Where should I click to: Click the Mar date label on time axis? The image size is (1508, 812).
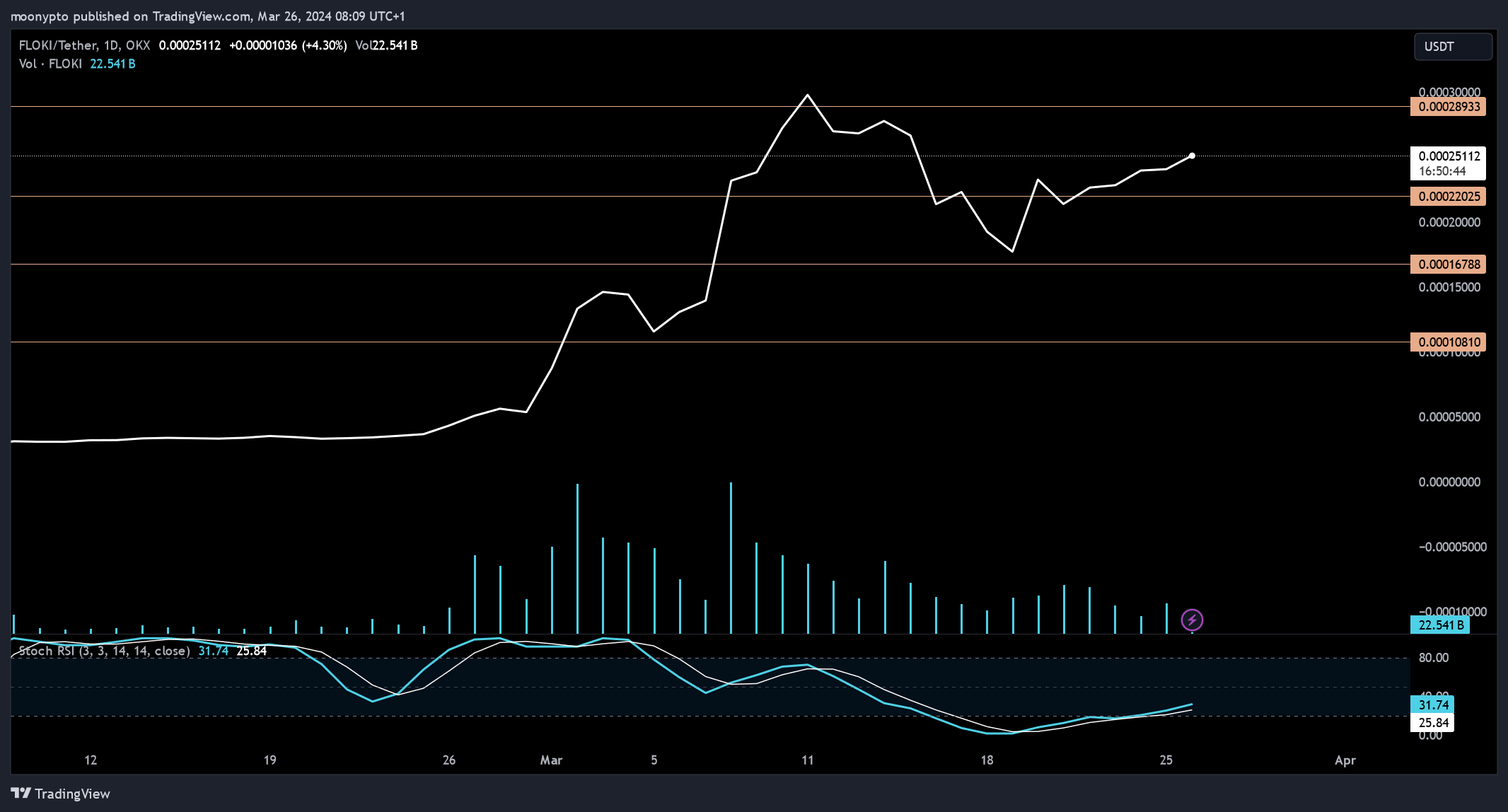[x=551, y=760]
